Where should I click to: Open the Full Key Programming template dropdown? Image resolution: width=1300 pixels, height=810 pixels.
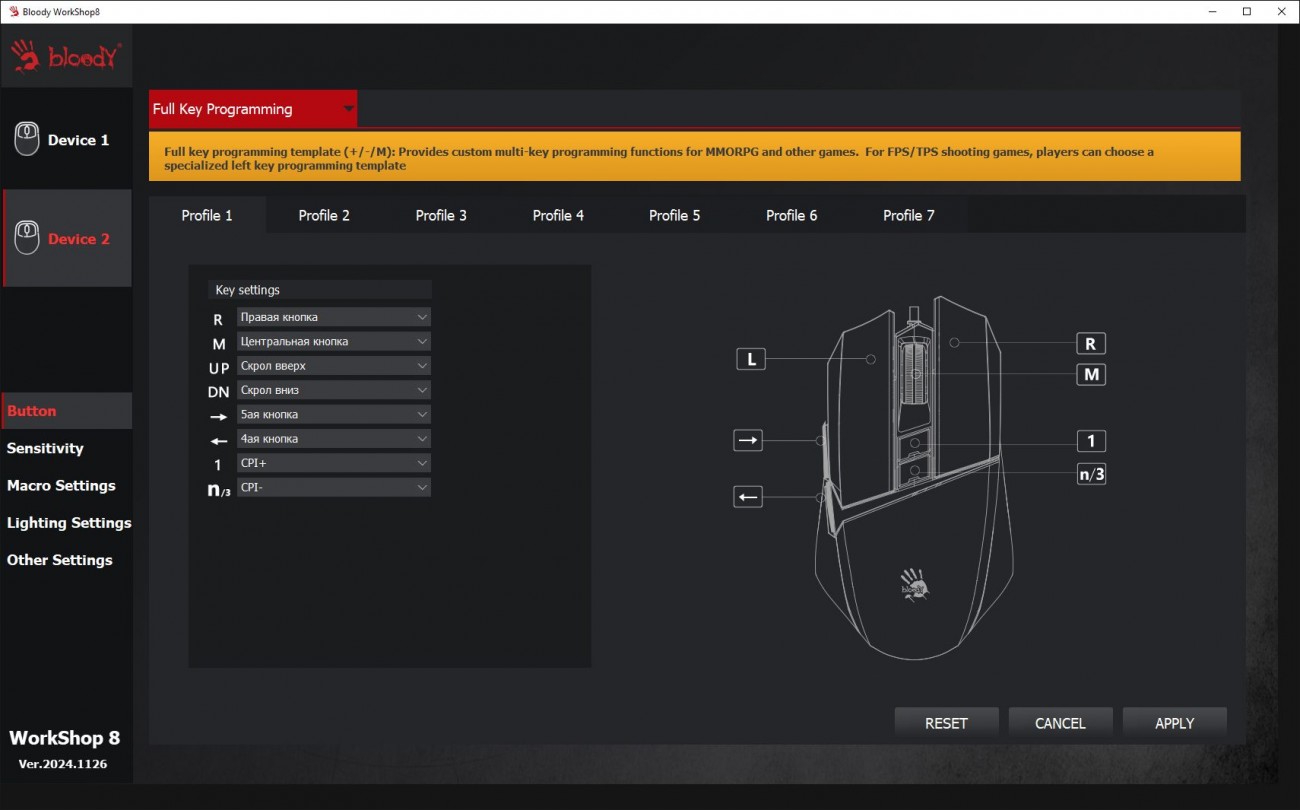tap(253, 109)
